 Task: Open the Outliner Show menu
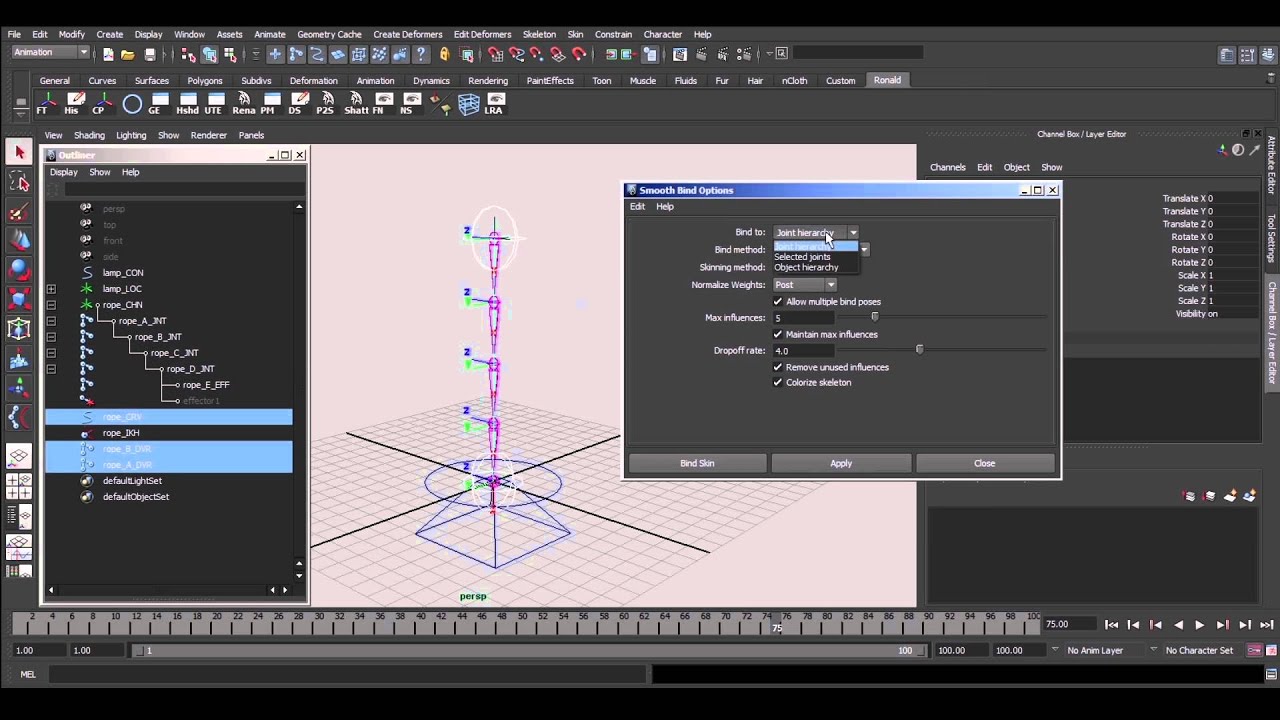tap(100, 172)
